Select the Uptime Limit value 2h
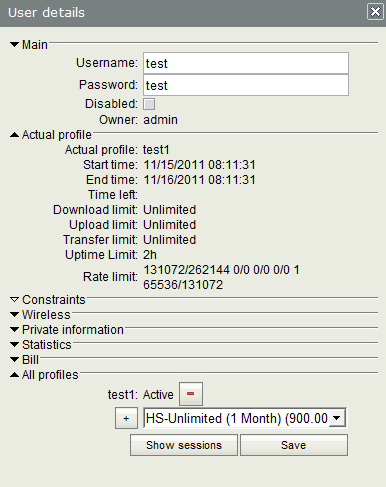 [150, 255]
